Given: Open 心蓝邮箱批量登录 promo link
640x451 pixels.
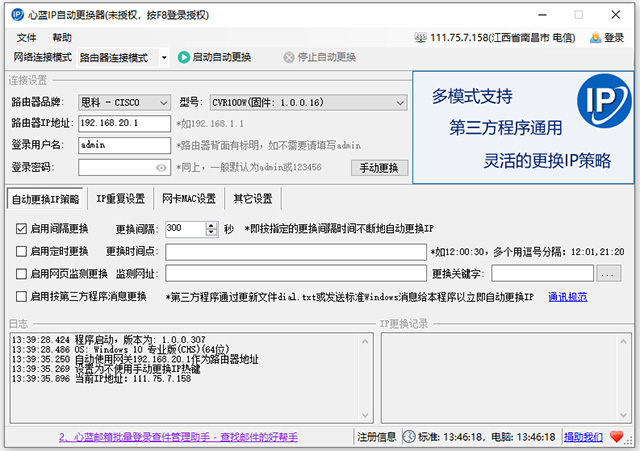Looking at the screenshot, I should [178, 437].
